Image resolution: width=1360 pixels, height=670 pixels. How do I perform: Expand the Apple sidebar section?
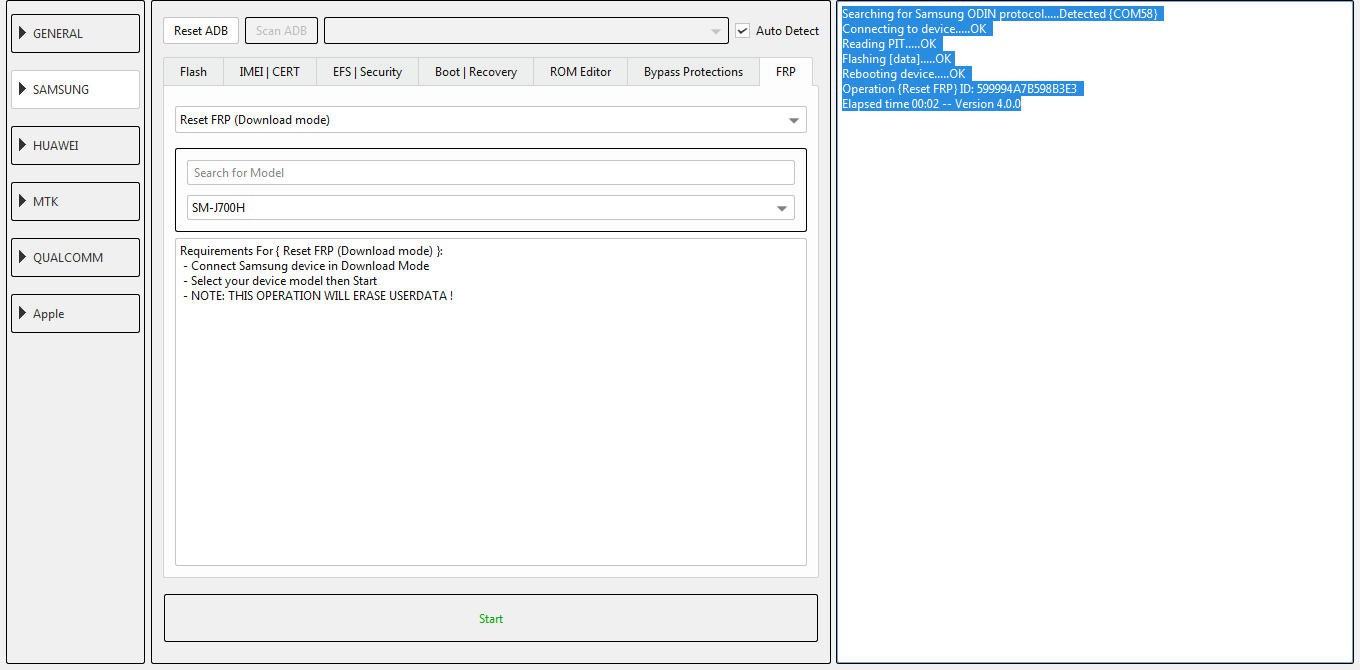tap(75, 313)
